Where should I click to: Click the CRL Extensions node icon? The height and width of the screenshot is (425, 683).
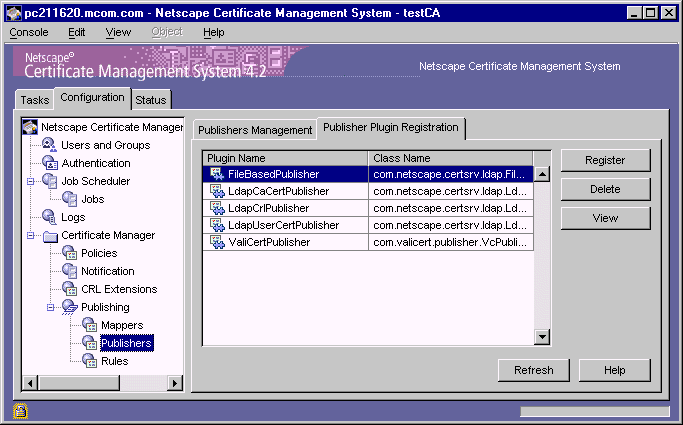(70, 289)
